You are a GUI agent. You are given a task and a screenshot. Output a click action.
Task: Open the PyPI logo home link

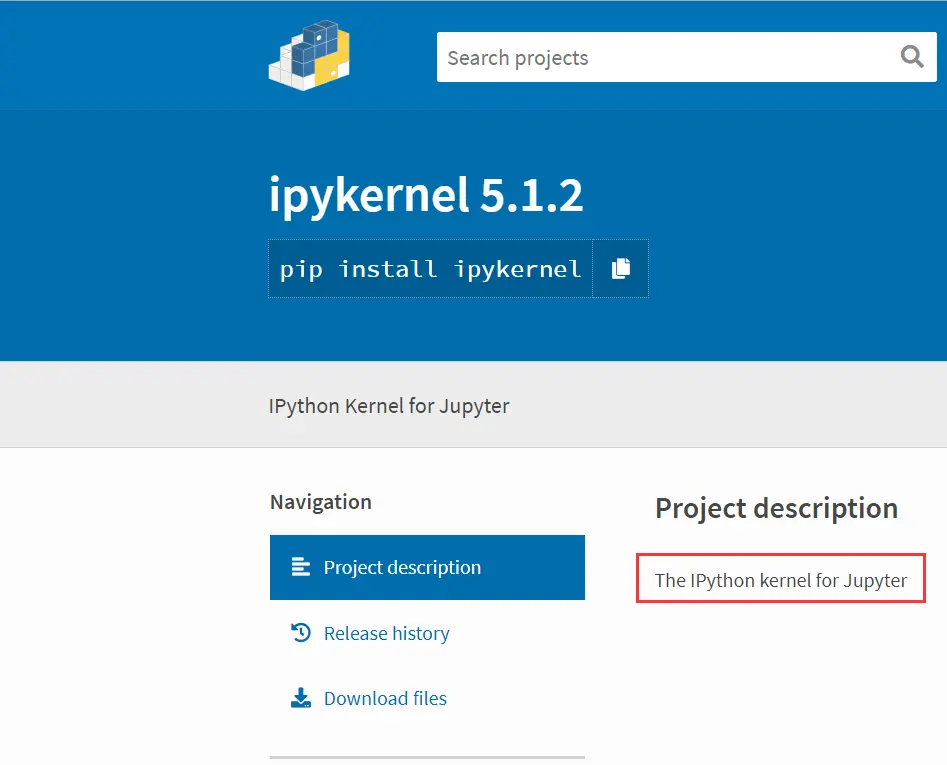point(309,56)
